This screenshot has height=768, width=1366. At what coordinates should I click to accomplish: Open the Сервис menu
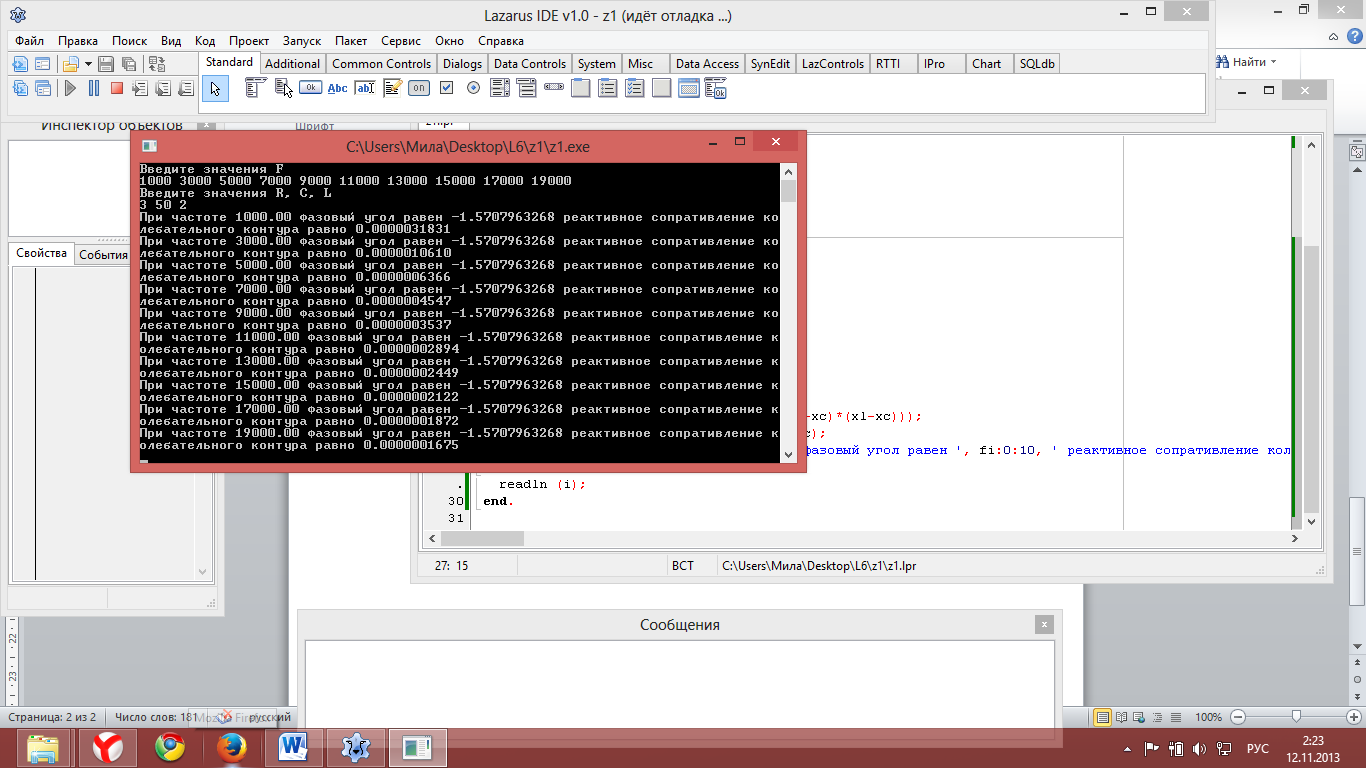point(401,41)
